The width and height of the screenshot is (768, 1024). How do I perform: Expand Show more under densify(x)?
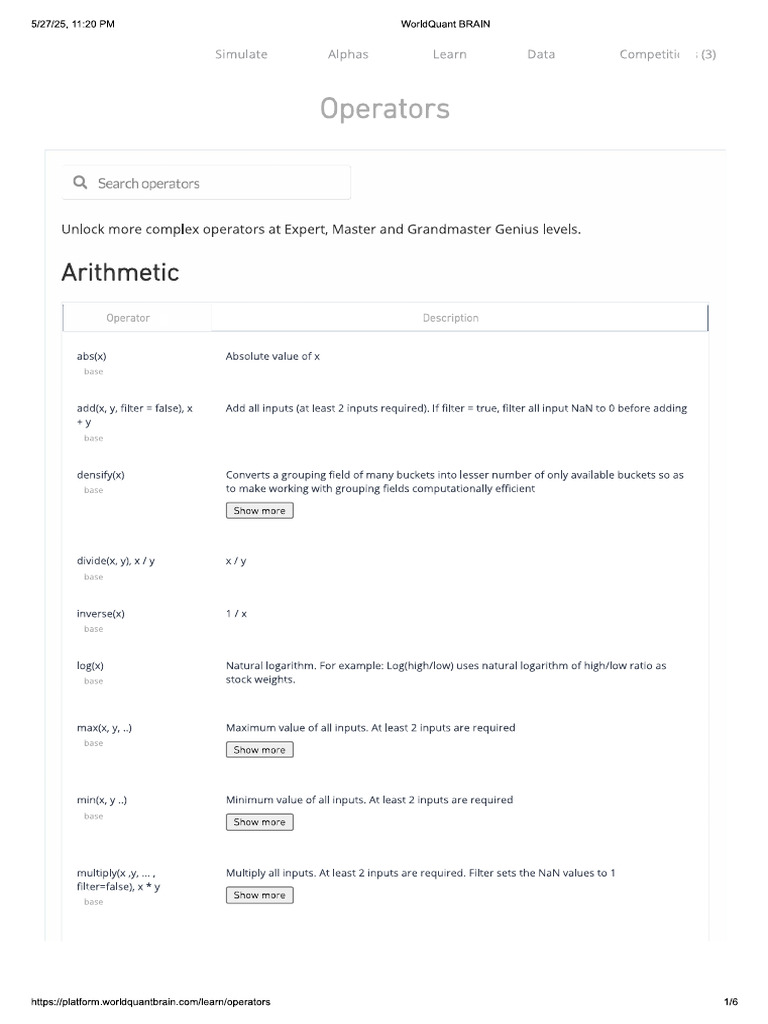click(x=259, y=511)
